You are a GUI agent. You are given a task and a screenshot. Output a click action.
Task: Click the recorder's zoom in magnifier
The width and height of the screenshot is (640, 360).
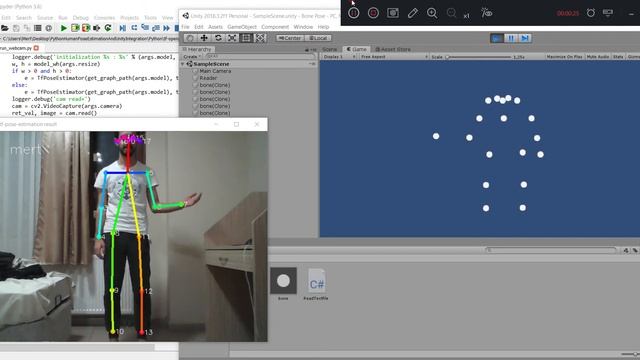click(432, 13)
